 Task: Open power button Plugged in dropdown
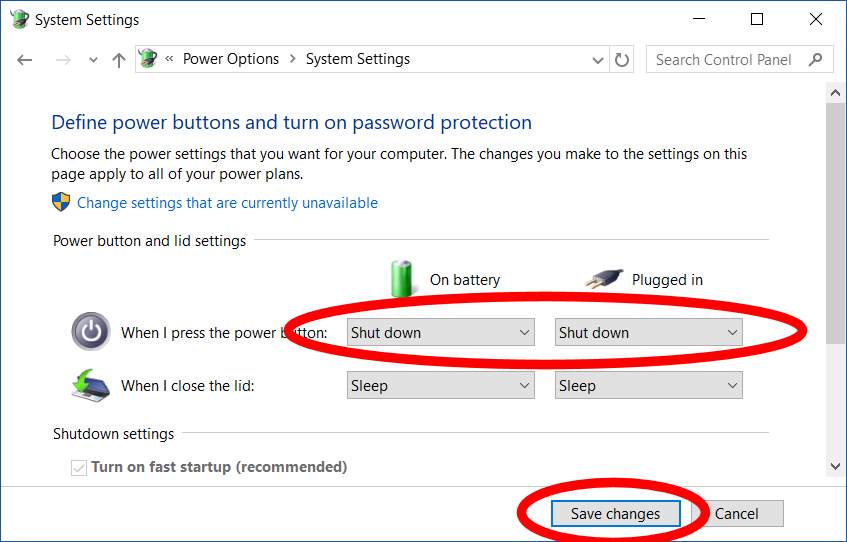click(x=648, y=333)
